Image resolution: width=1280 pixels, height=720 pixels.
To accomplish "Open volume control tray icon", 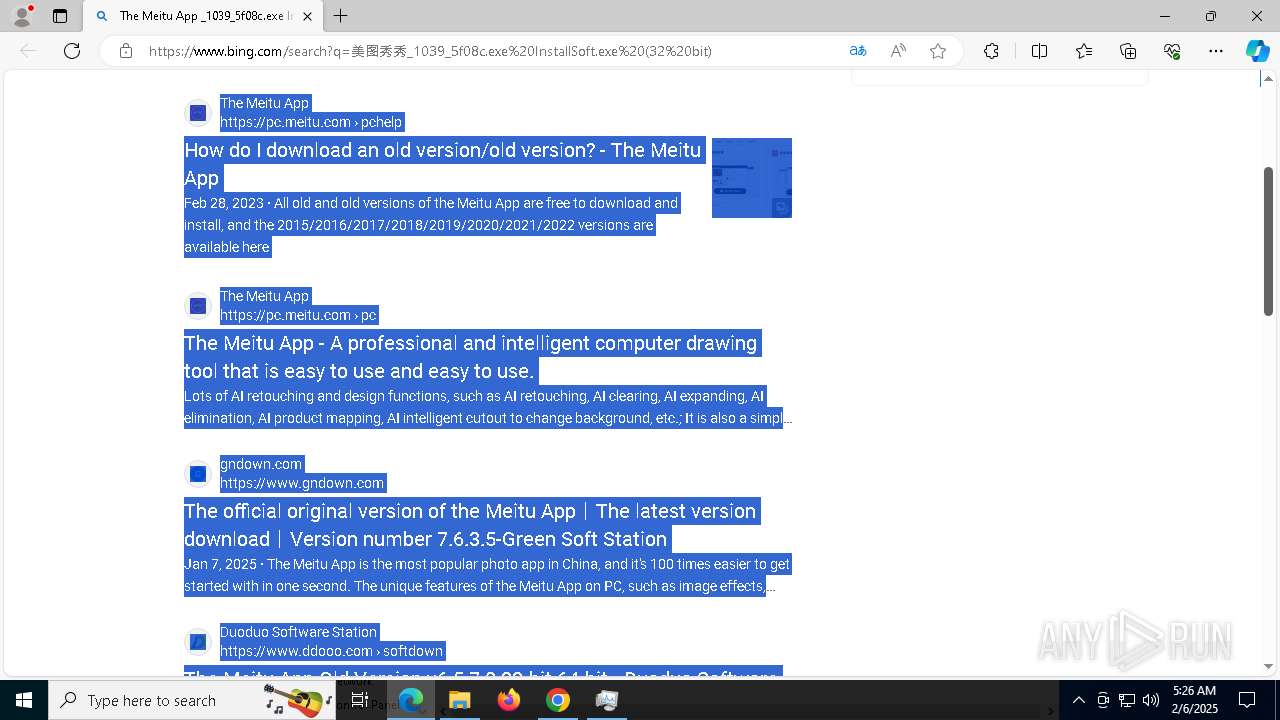I will [x=1151, y=700].
